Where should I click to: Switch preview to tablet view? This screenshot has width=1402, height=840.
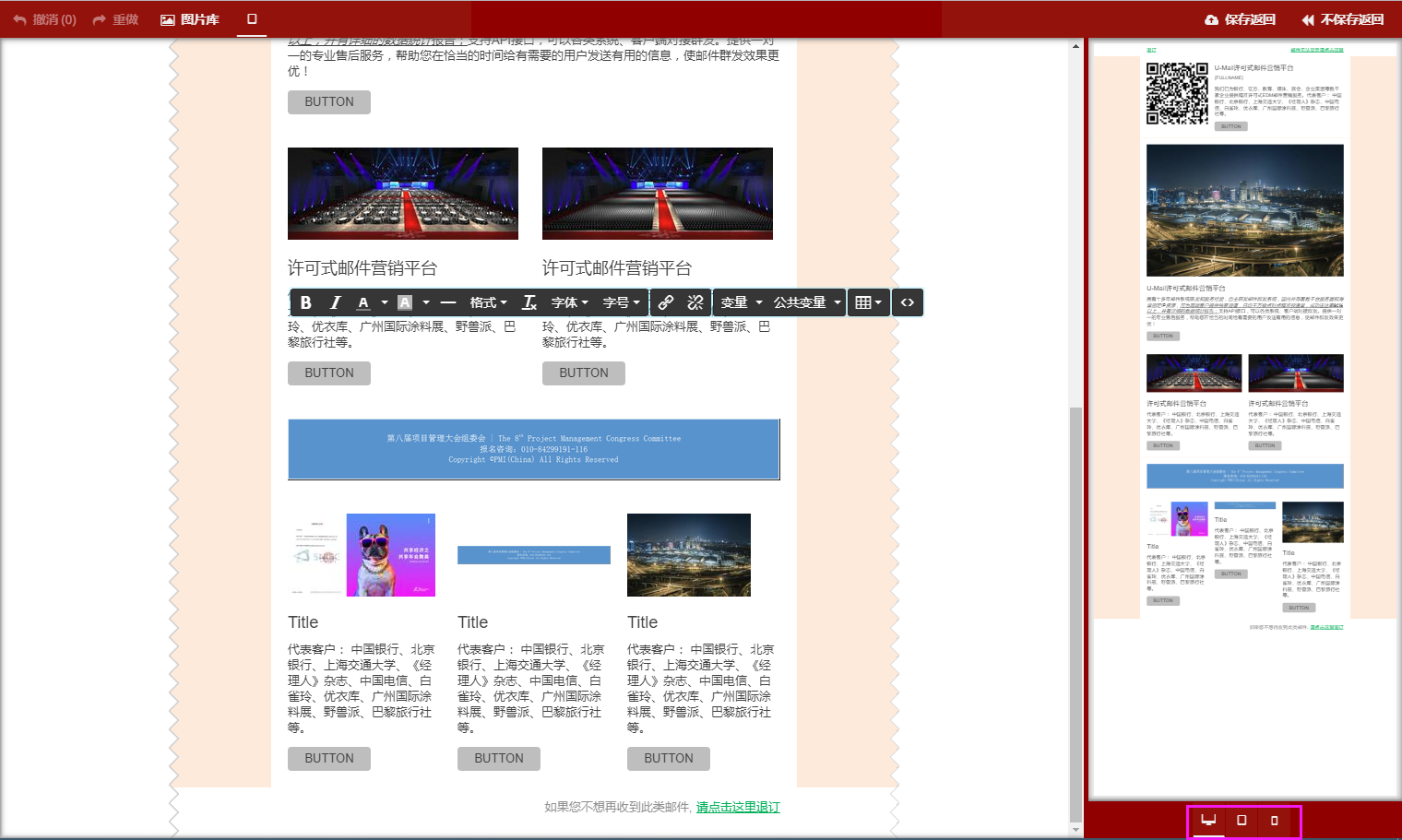coord(1242,820)
